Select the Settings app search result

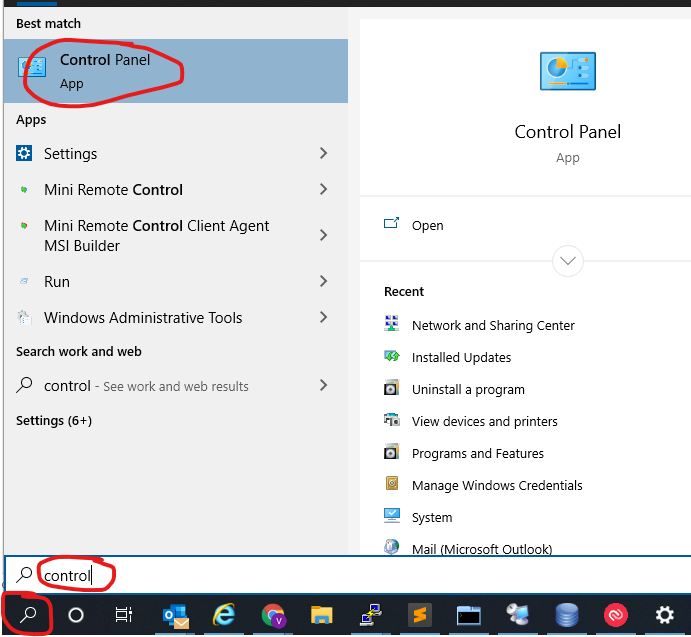pyautogui.click(x=175, y=153)
